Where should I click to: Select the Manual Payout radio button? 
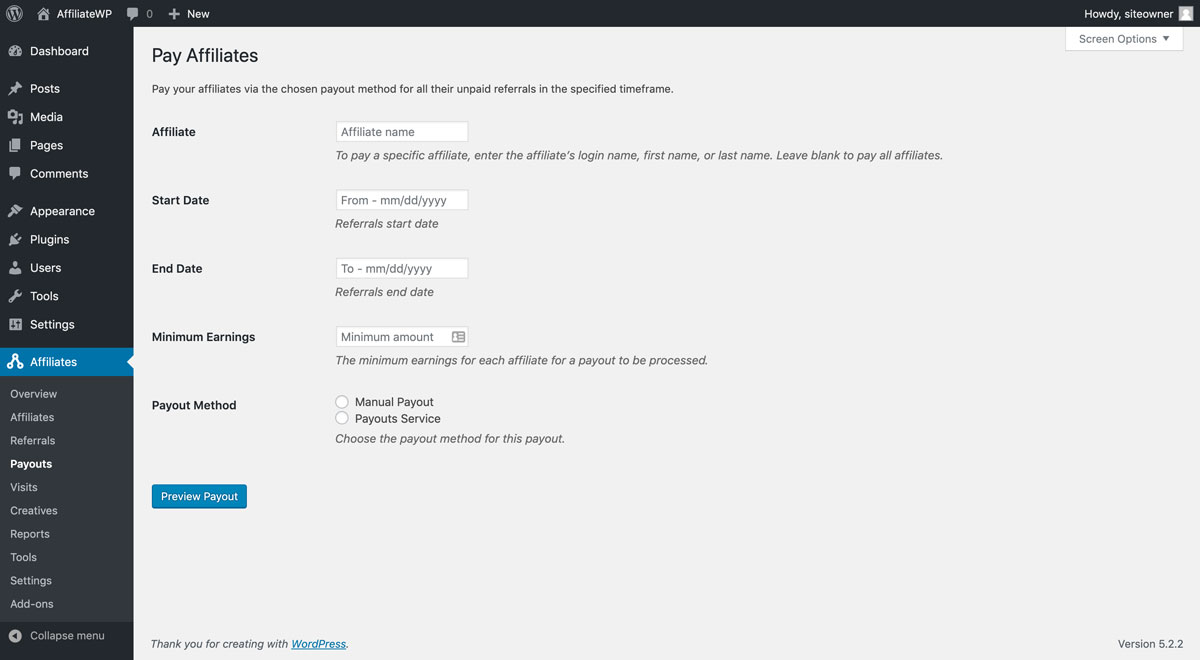pyautogui.click(x=342, y=402)
